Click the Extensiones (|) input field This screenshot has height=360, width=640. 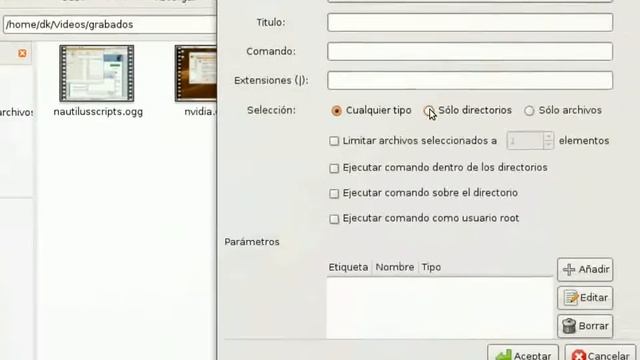pyautogui.click(x=470, y=80)
